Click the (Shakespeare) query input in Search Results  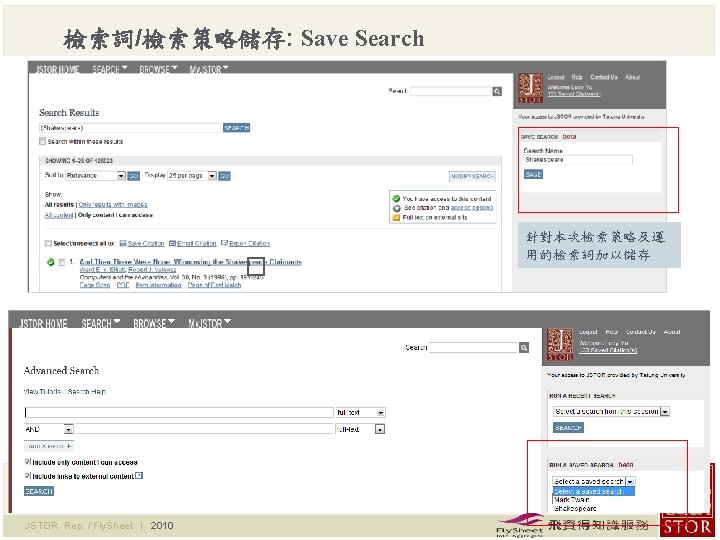[x=130, y=128]
